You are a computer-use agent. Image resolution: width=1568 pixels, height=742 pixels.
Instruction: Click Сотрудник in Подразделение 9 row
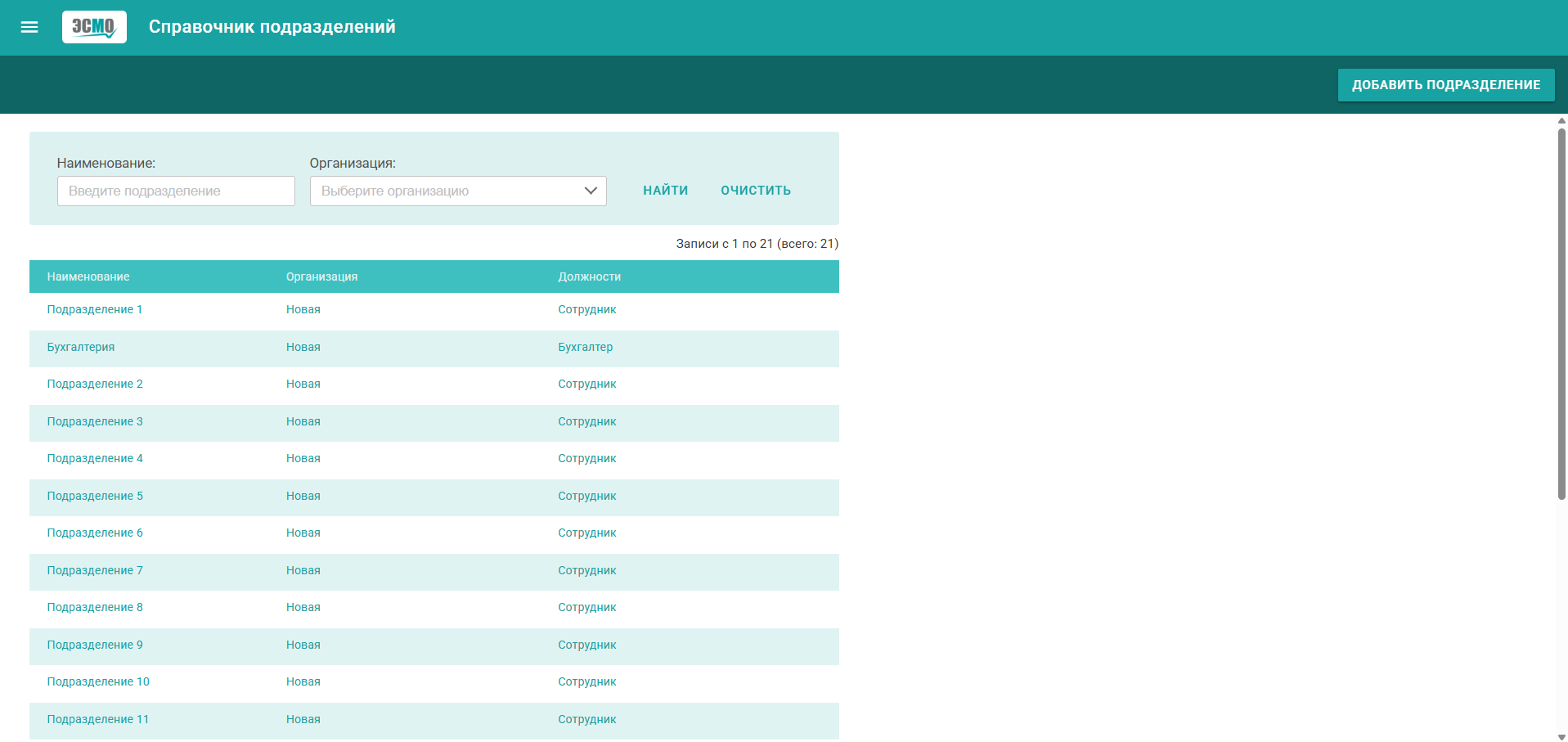click(x=587, y=645)
